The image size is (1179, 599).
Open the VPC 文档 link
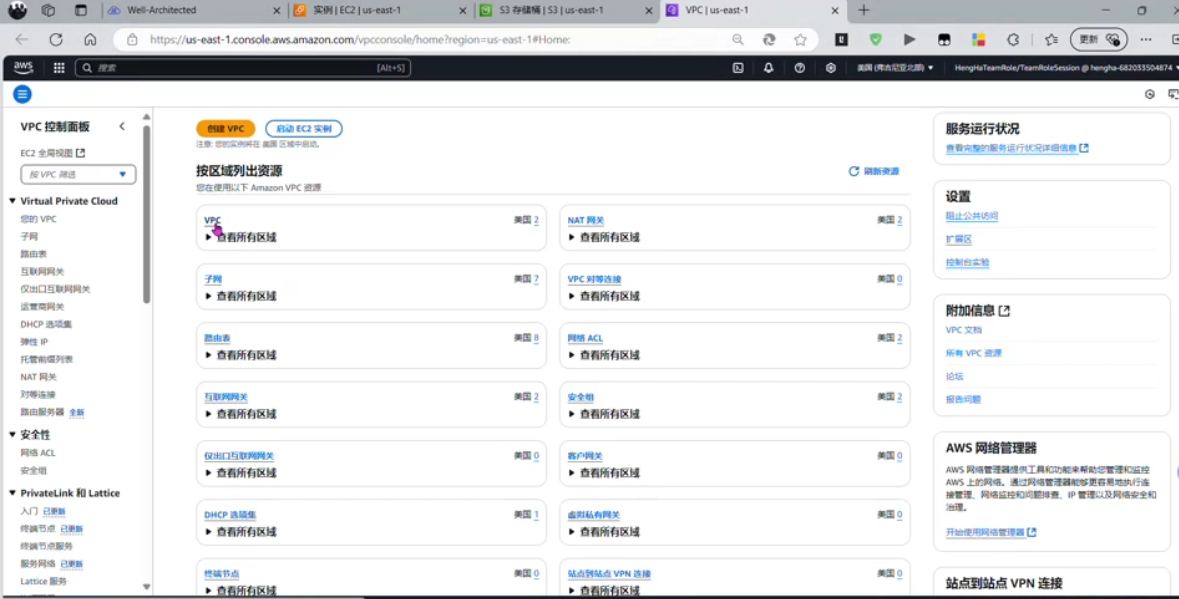(x=963, y=330)
